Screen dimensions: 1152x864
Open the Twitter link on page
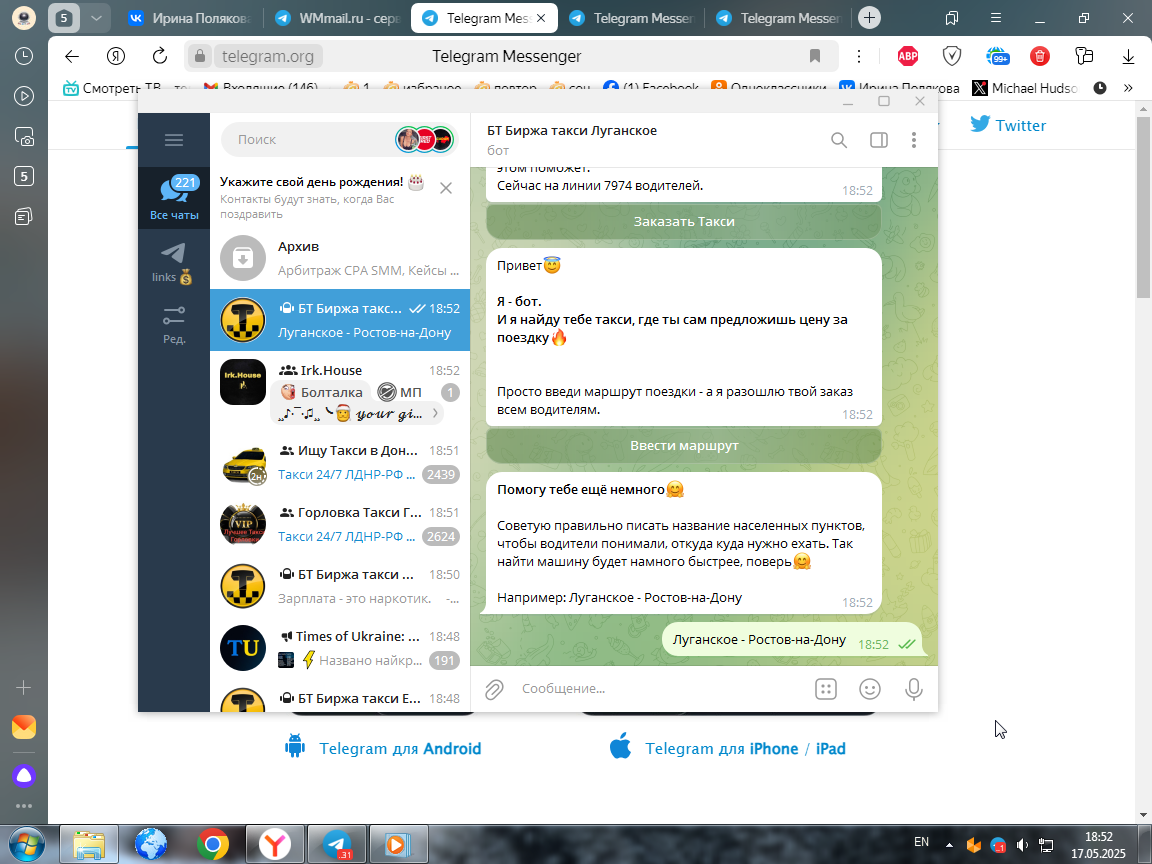(x=1007, y=125)
